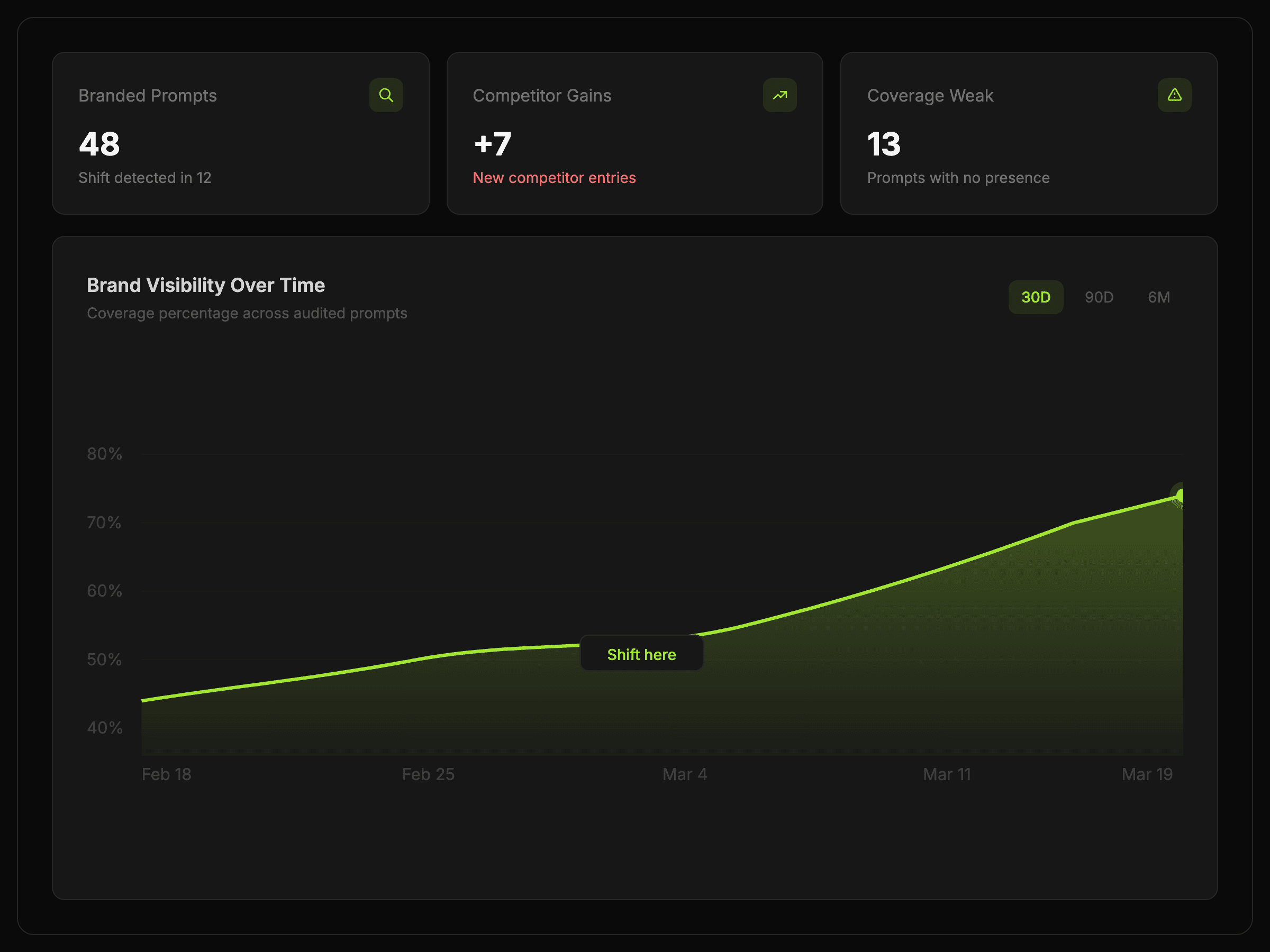Click the warning triangle icon on Coverage Weak
Screen dimensions: 1270x952
click(1174, 95)
